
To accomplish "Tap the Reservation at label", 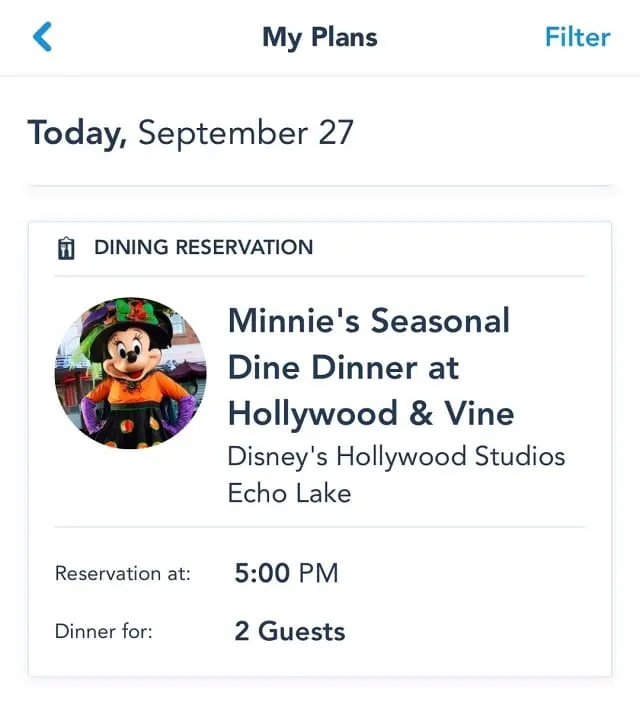I will [123, 574].
